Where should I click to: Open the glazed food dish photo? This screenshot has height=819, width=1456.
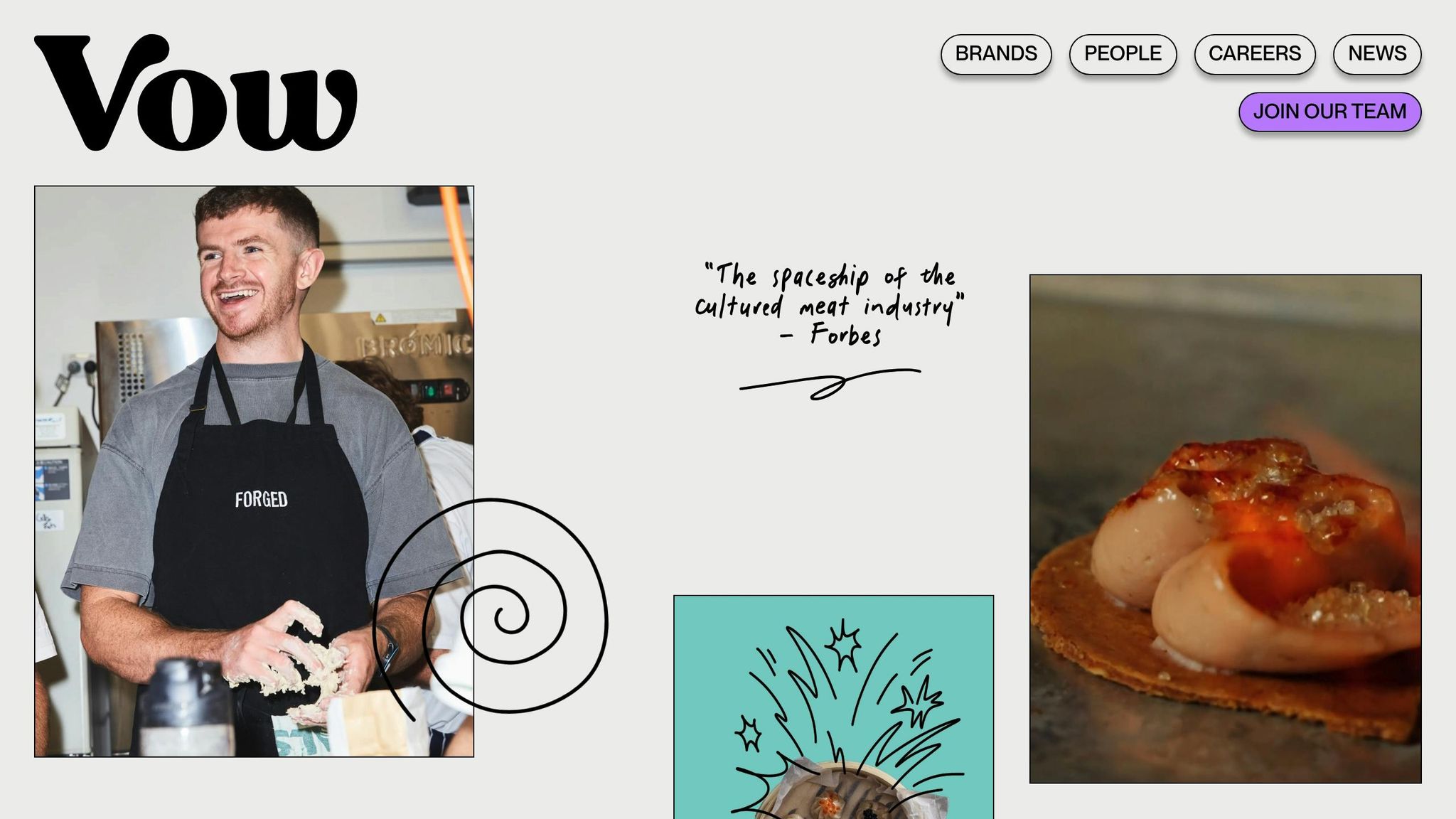point(1225,529)
